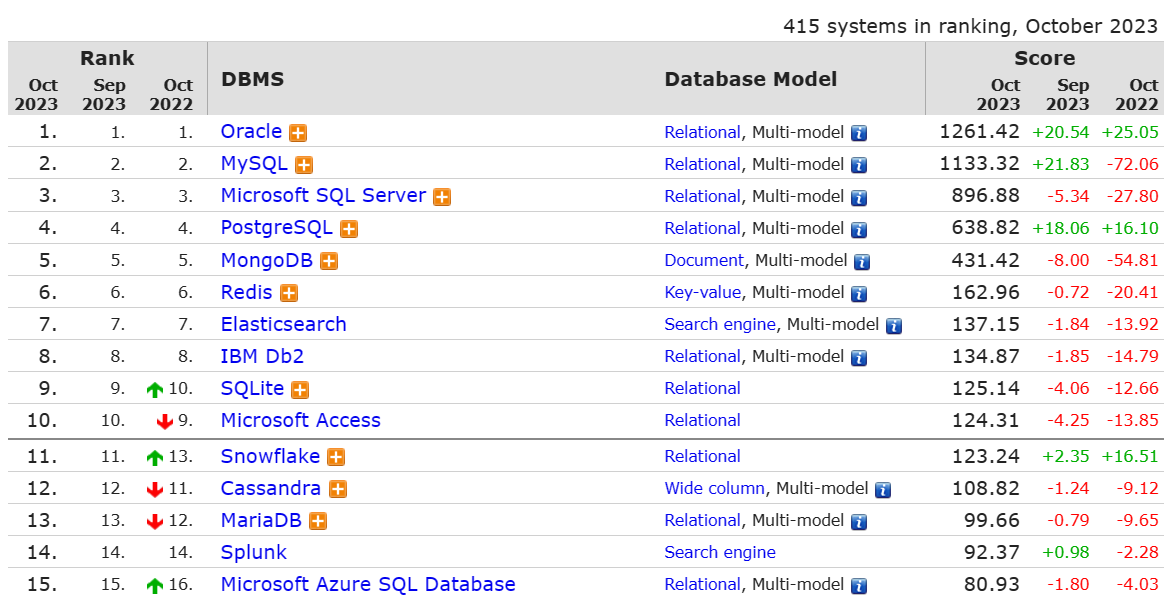Click Search engine link in Splunk row
The width and height of the screenshot is (1167, 598).
pyautogui.click(x=720, y=552)
